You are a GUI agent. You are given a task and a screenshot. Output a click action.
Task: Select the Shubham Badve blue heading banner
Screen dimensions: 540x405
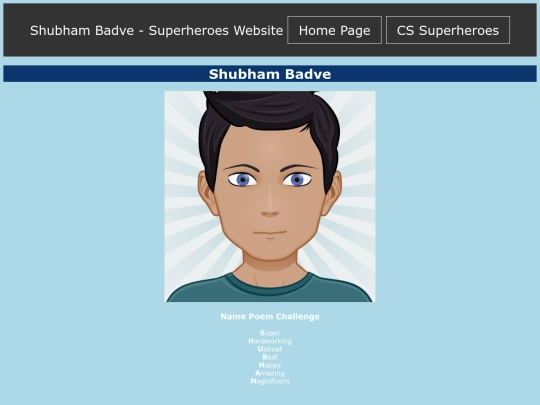pos(270,74)
